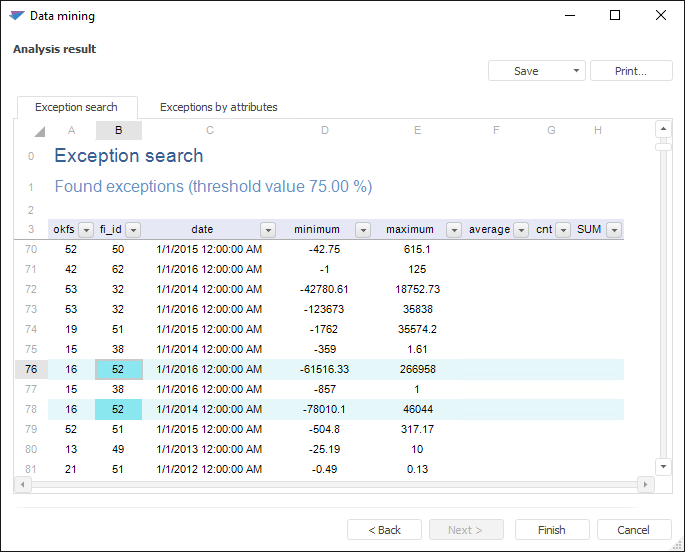Open the minimum column filter dropdown
This screenshot has width=685, height=552.
click(x=363, y=230)
